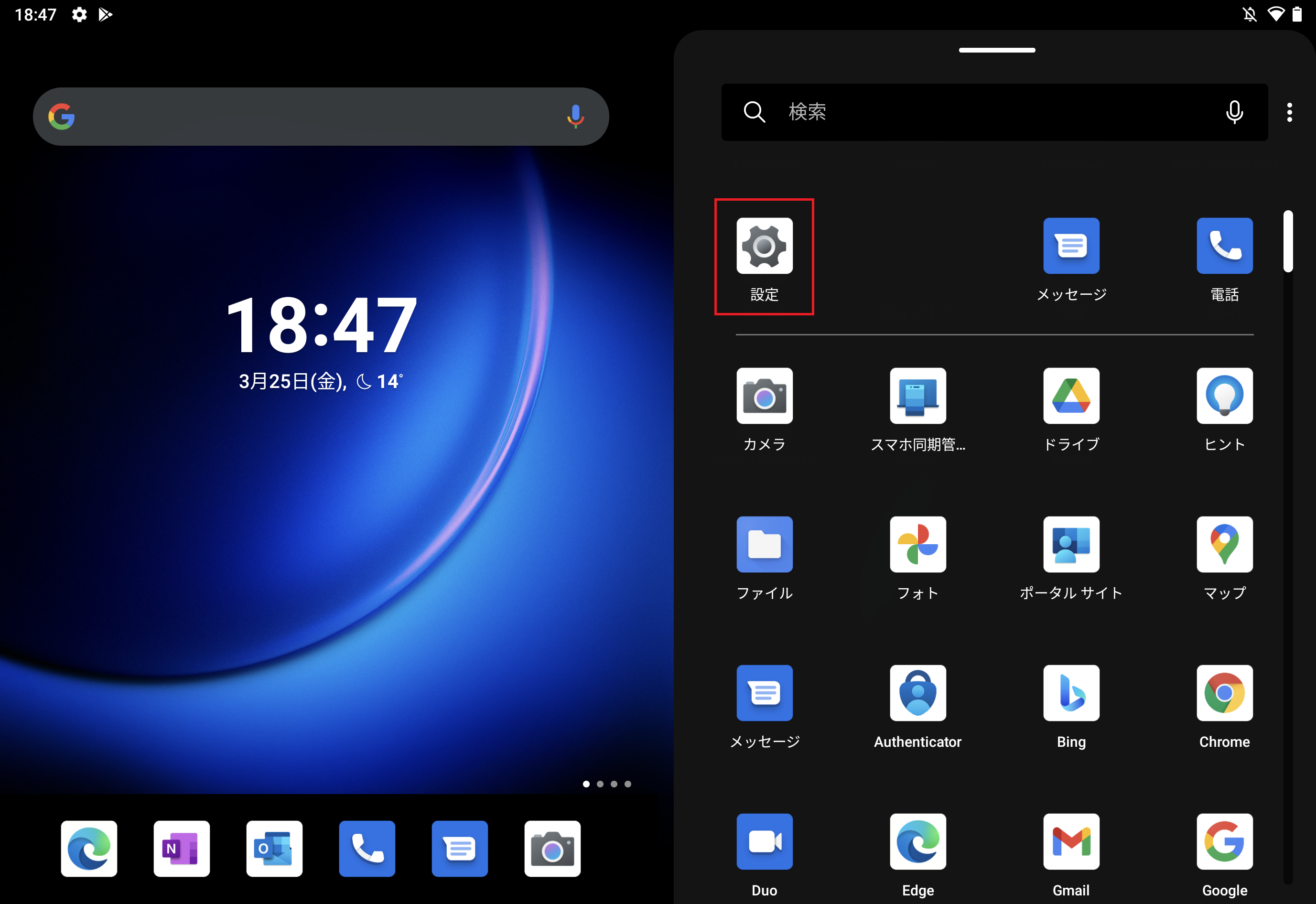Open the Gmail app

(1071, 842)
